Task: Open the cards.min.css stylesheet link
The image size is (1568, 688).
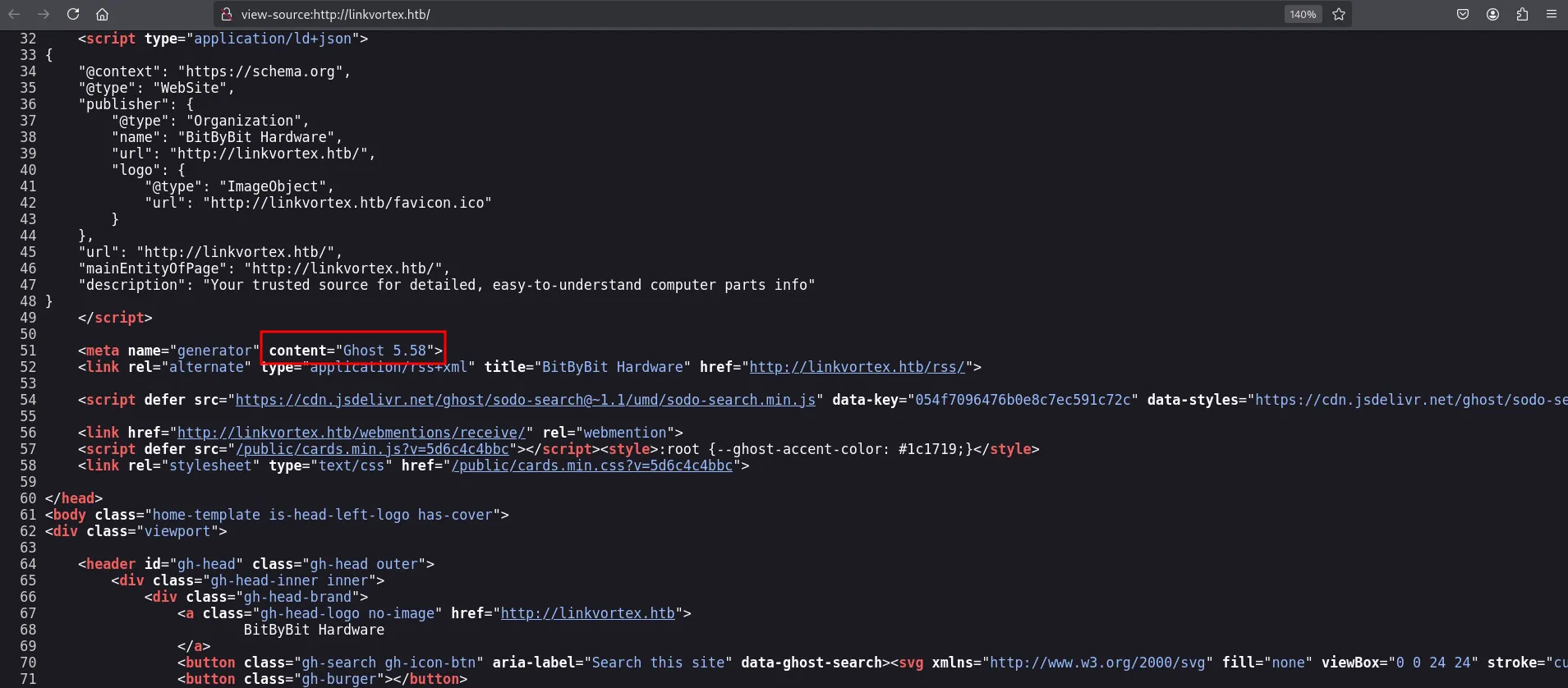Action: click(x=591, y=466)
